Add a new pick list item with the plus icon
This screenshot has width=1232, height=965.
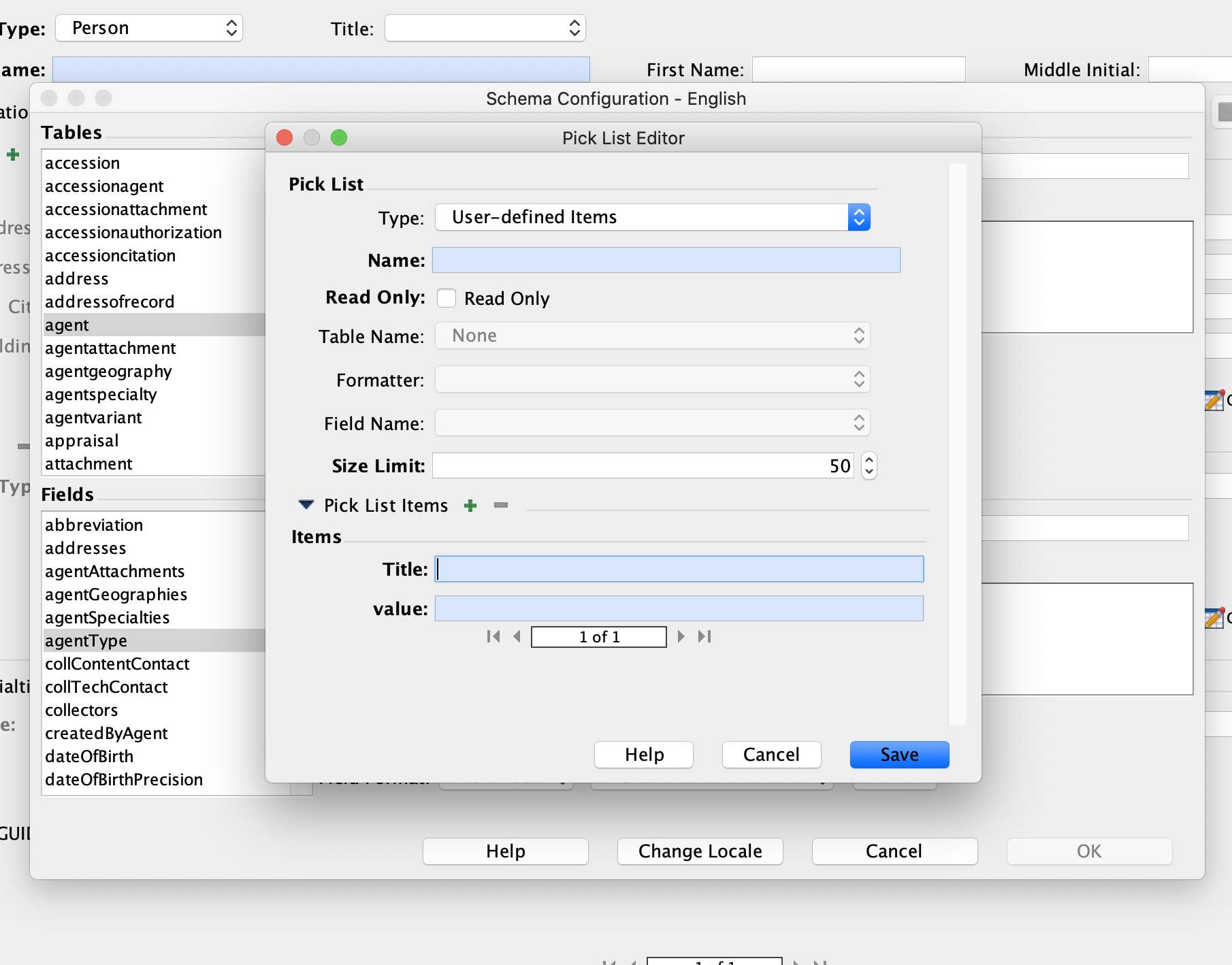tap(471, 505)
